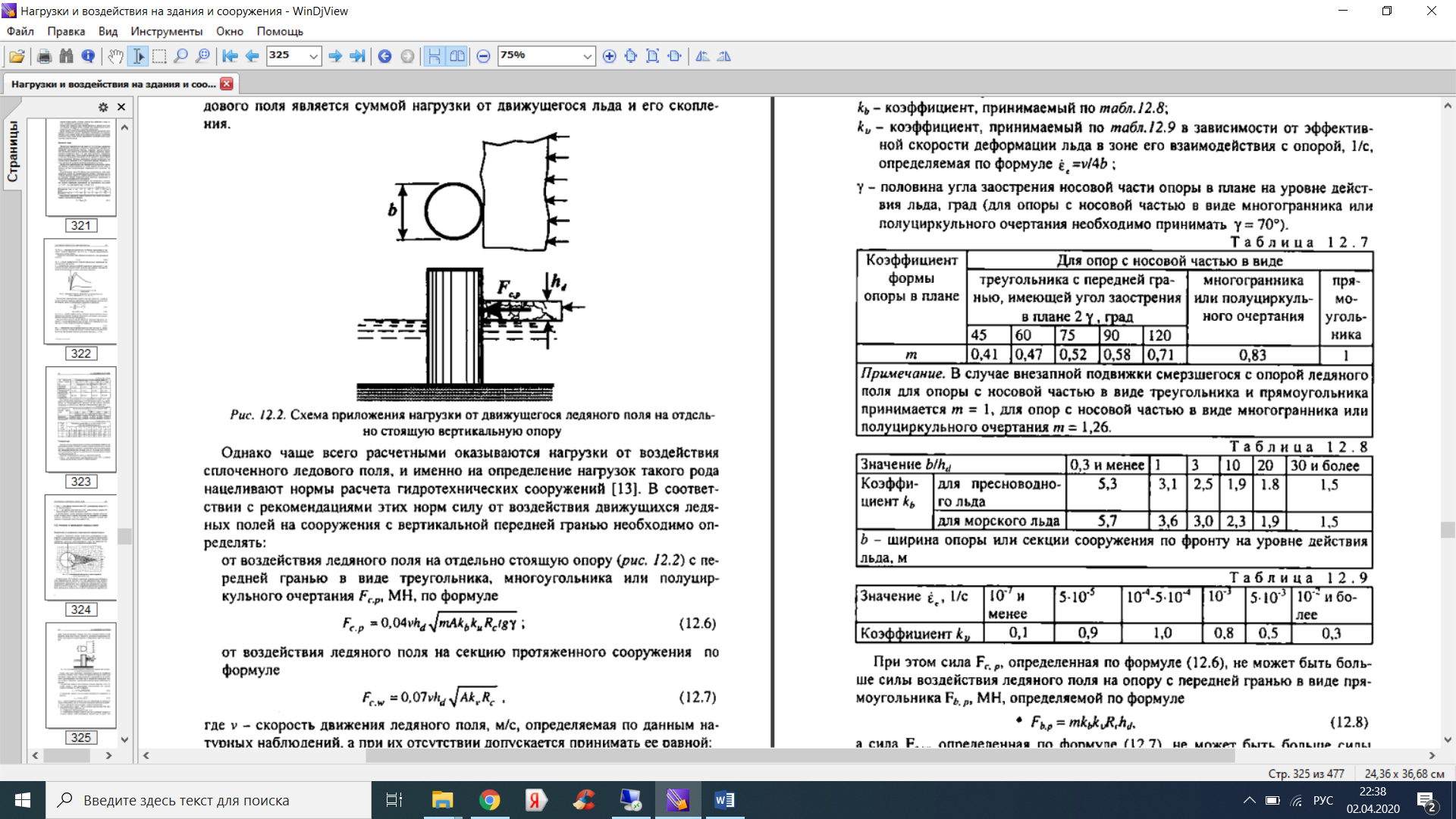The image size is (1456, 819).
Task: Select page 322 thumbnail
Action: point(80,292)
